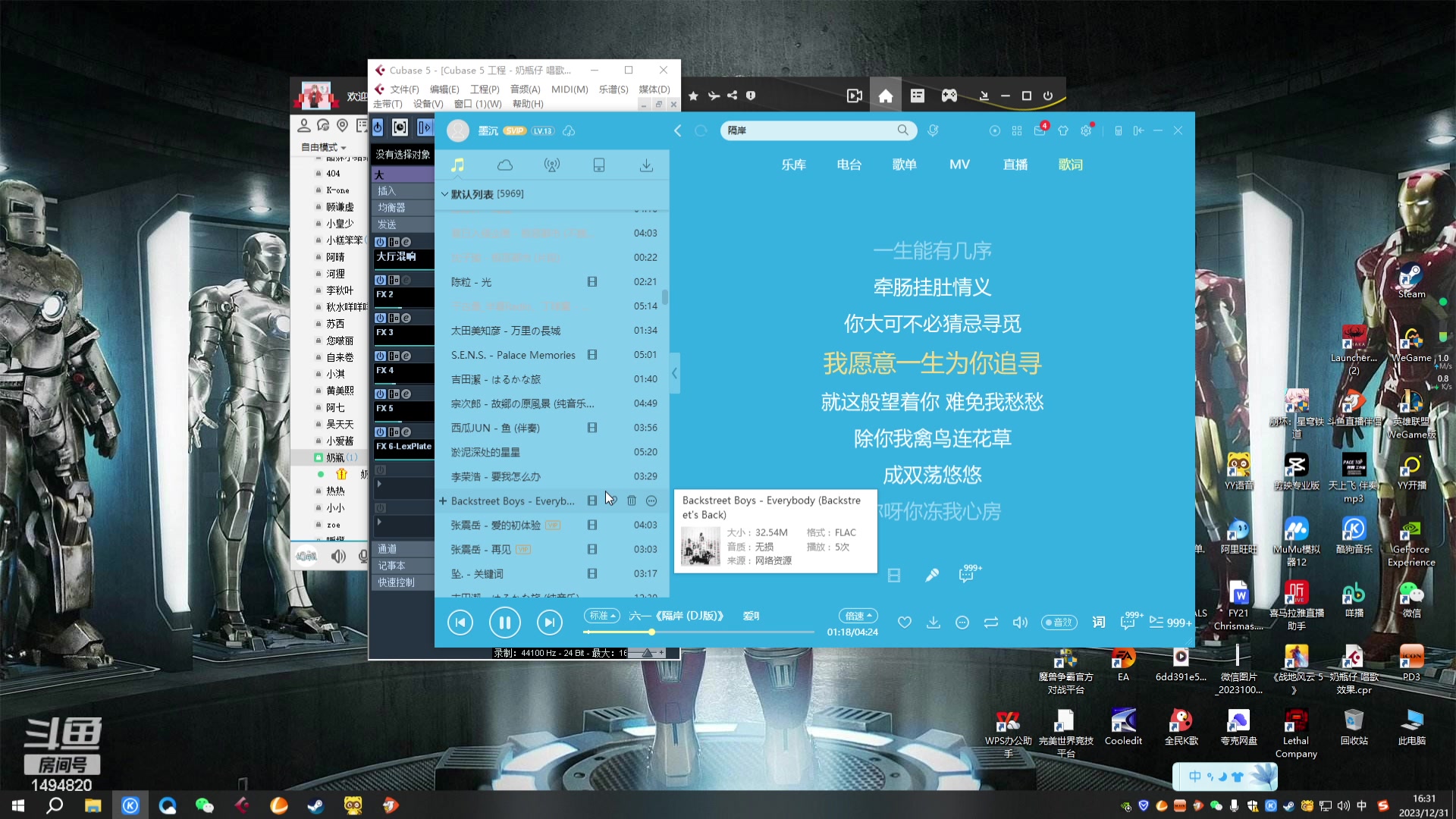Open the skin shirt icon
The height and width of the screenshot is (819, 1456).
(x=1063, y=130)
